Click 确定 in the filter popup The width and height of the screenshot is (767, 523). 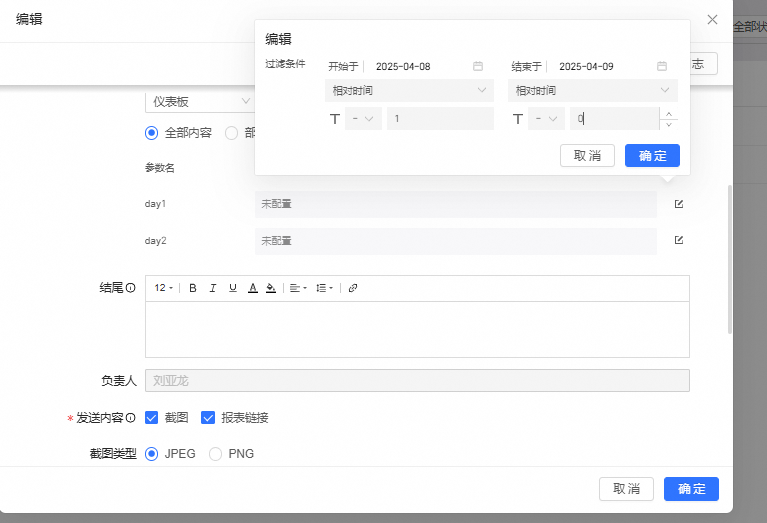[652, 156]
